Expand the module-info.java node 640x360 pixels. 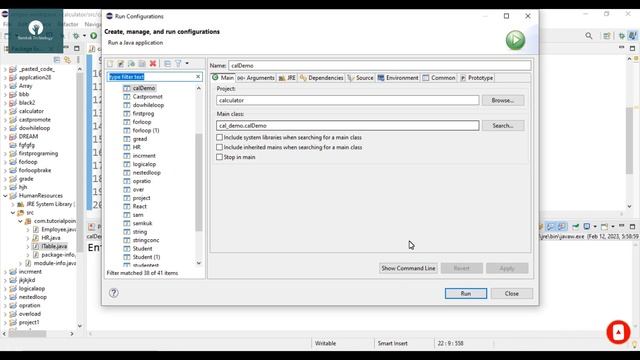(20, 264)
